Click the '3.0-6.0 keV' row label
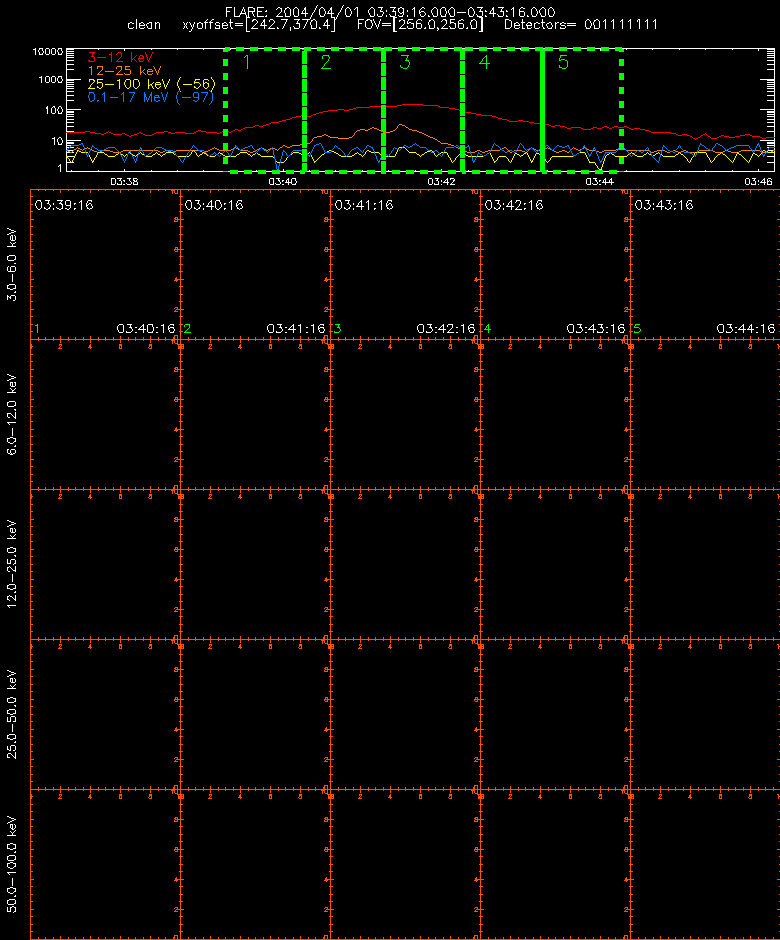The image size is (780, 940). tap(12, 264)
